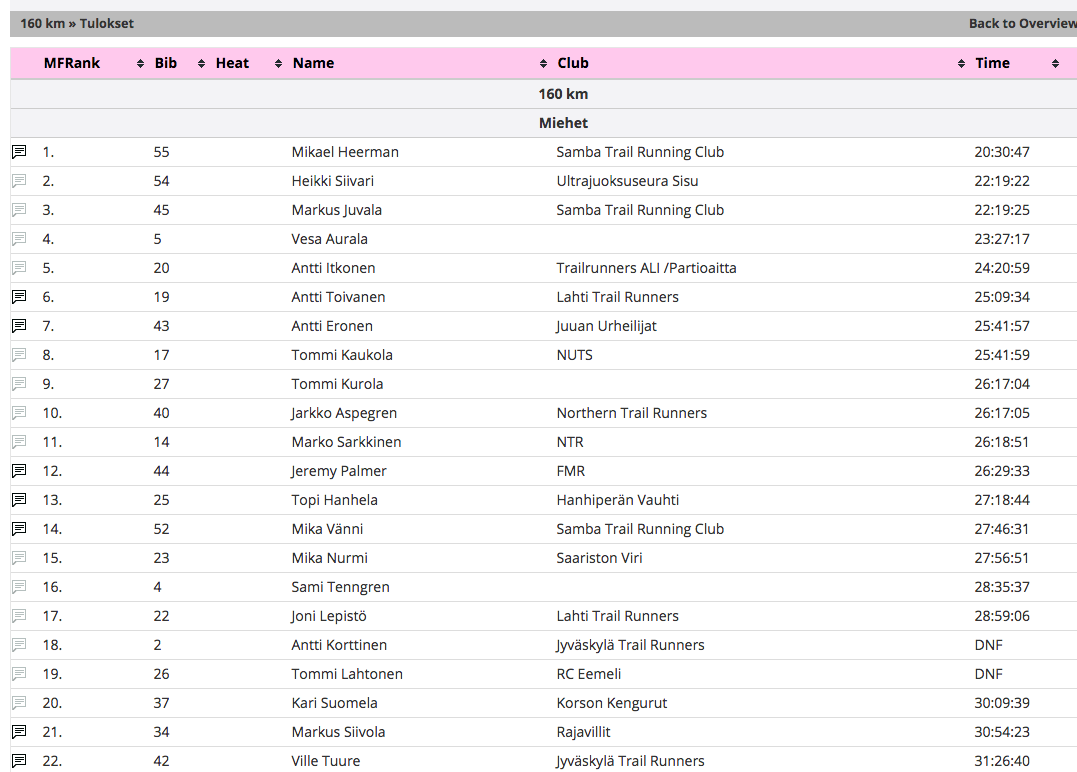This screenshot has width=1077, height=772.
Task: Sort table by Heat column
Action: click(x=232, y=63)
